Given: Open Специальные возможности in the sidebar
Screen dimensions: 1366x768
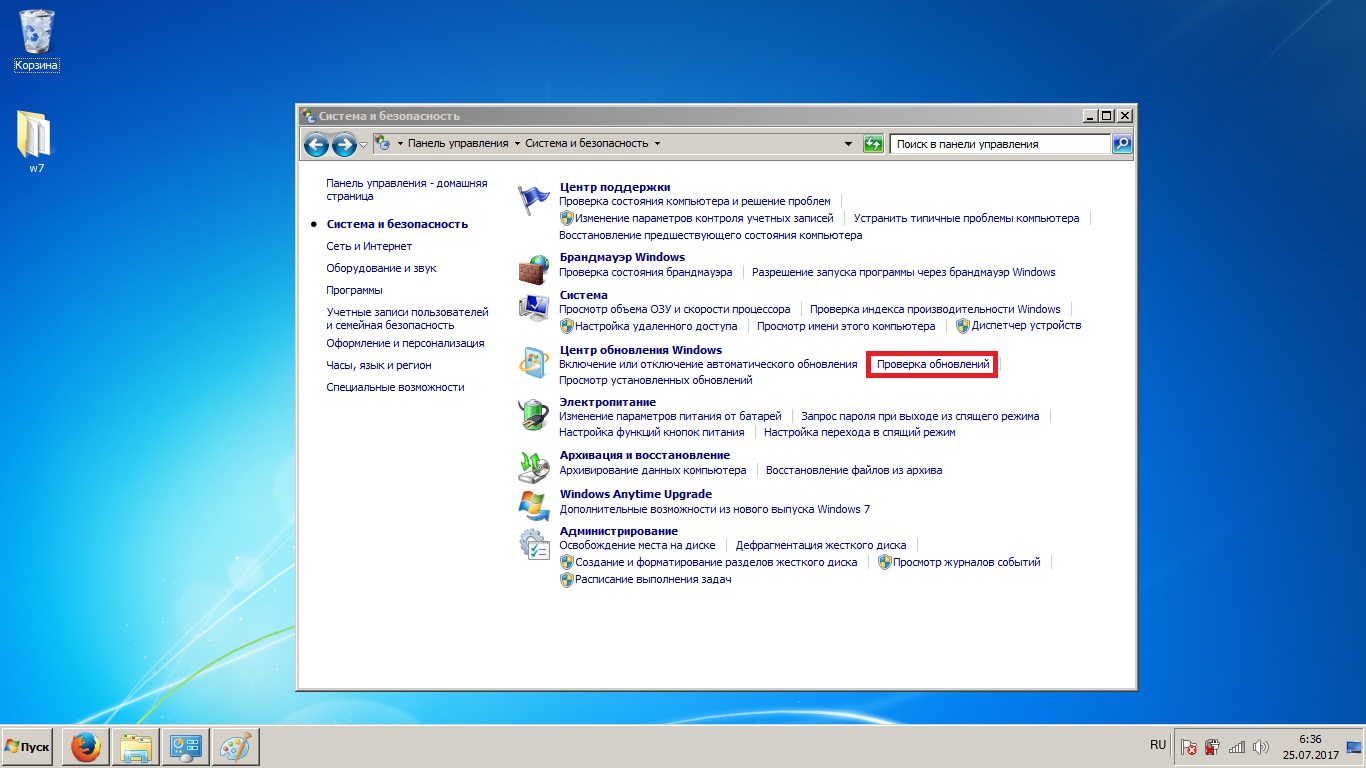Looking at the screenshot, I should pos(395,387).
